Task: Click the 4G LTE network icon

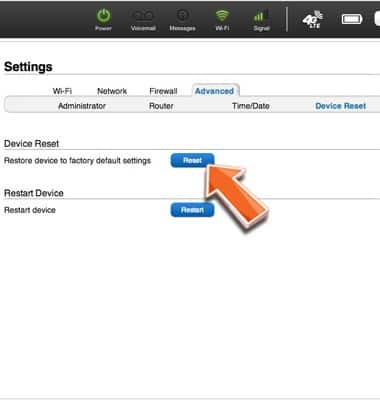Action: tap(312, 19)
